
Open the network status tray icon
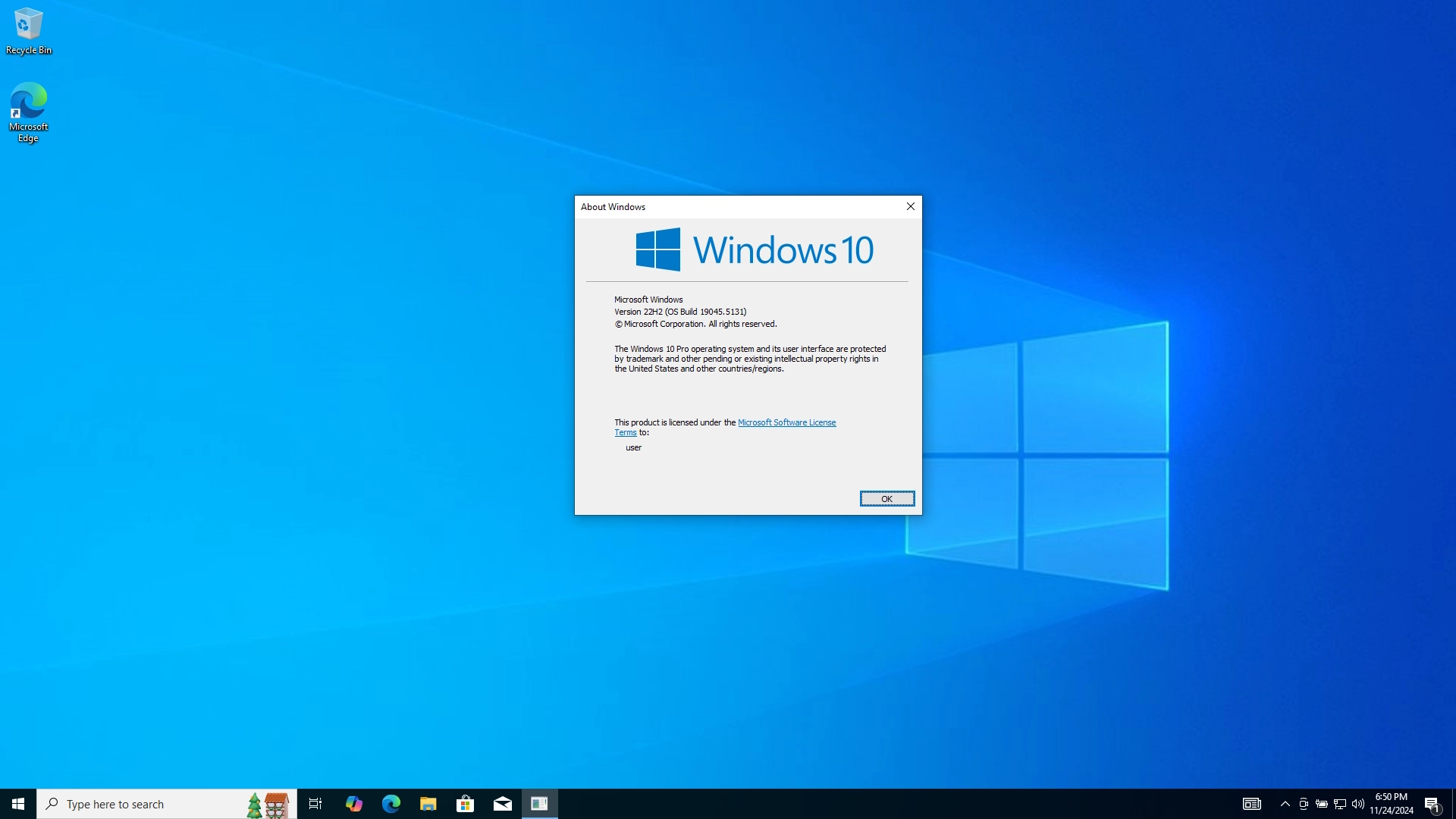pos(1340,804)
